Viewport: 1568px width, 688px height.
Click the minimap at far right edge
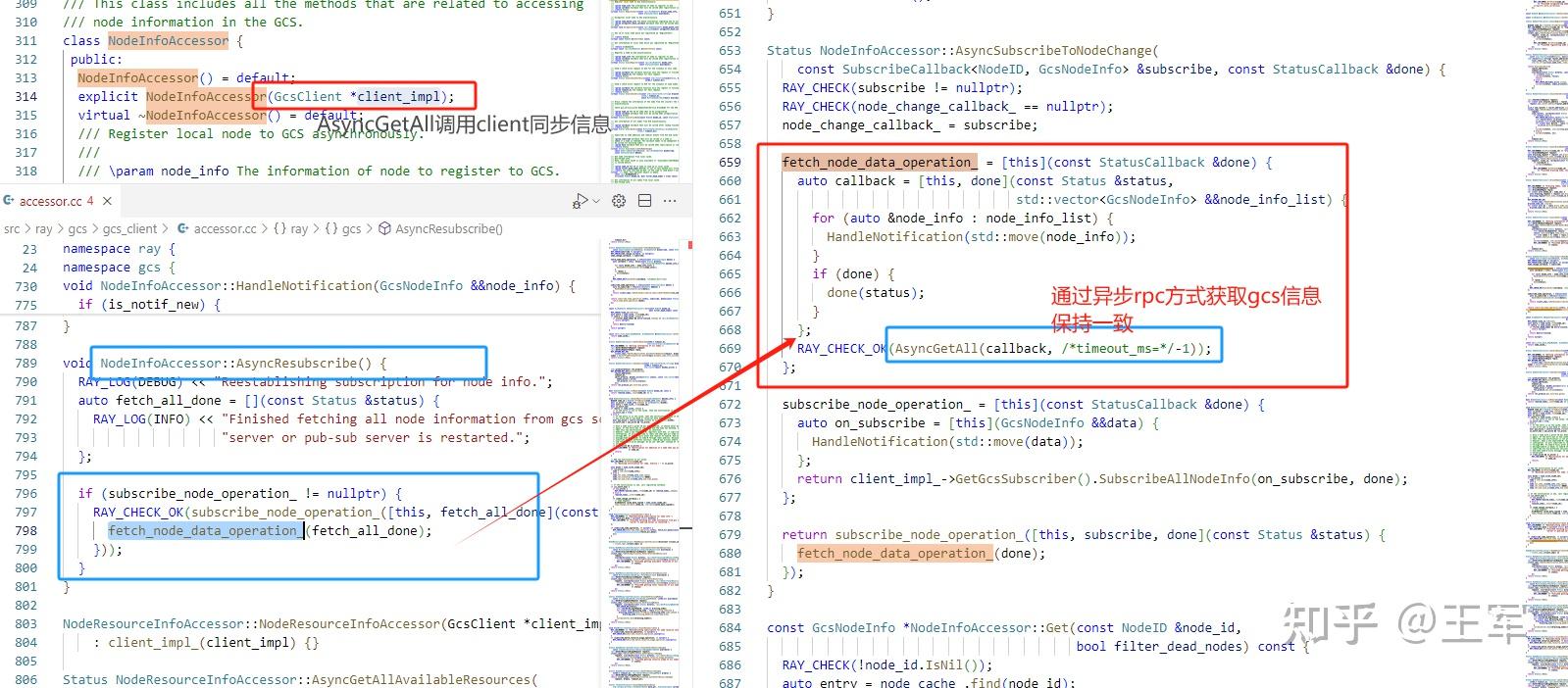tap(1546, 343)
